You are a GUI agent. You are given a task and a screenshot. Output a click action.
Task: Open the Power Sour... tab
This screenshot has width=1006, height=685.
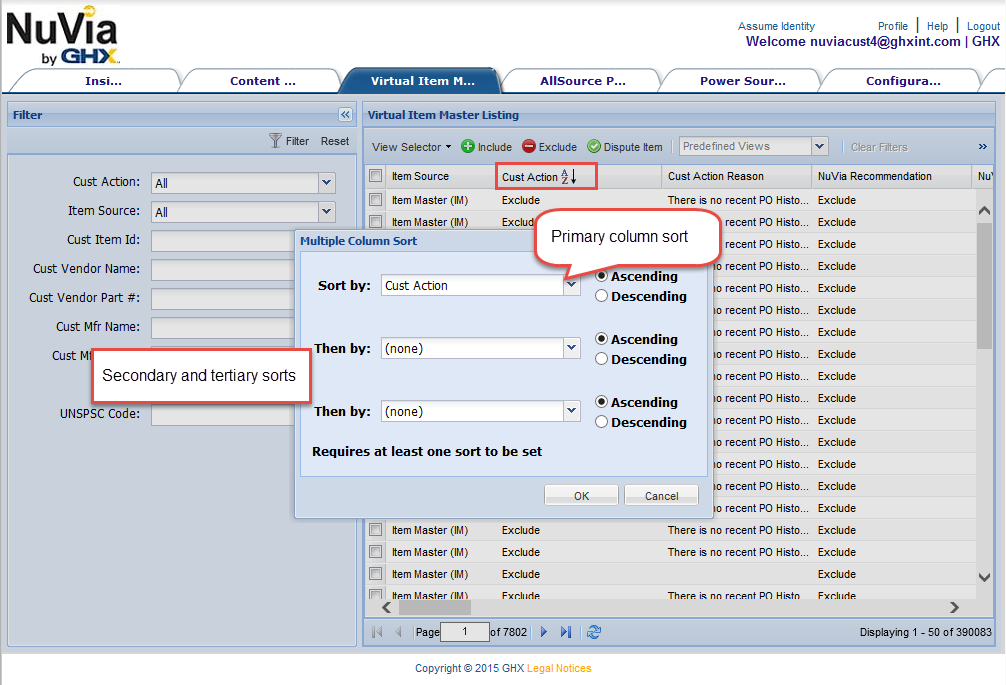tap(742, 81)
